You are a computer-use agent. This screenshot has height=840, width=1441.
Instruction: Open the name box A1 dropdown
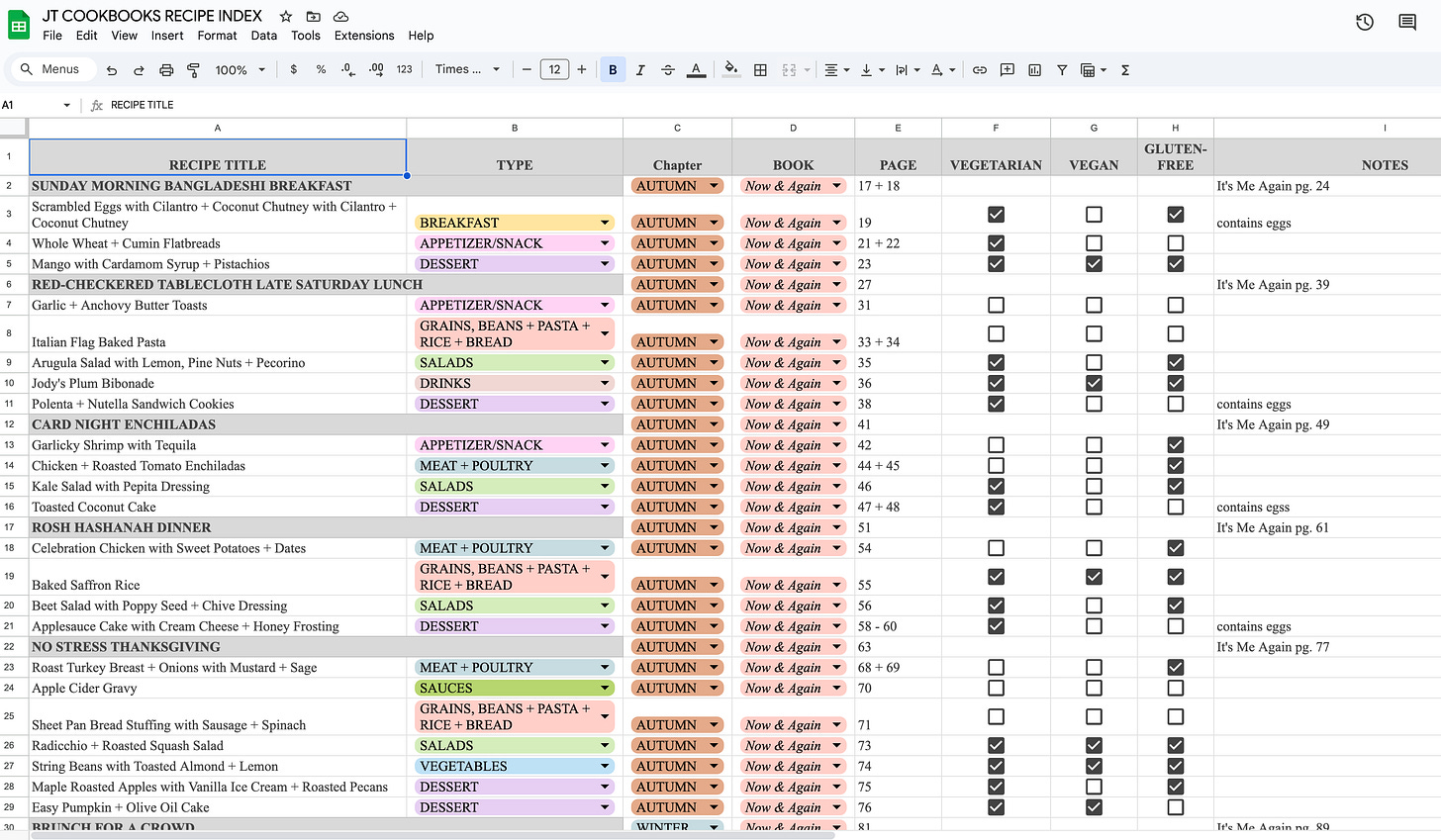click(66, 105)
